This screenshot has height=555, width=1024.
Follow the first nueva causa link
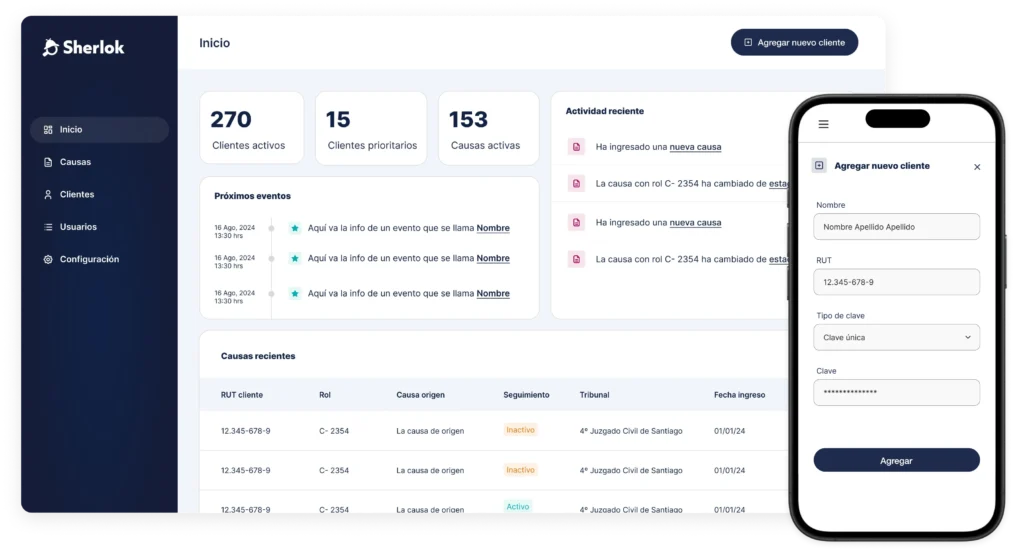(695, 147)
